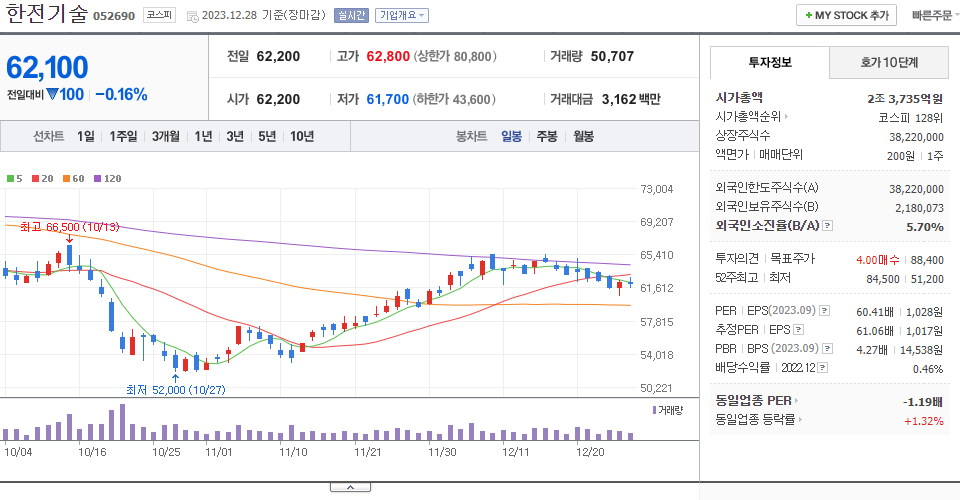The width and height of the screenshot is (960, 500).
Task: Select 월봉 candlestick chart
Action: tap(583, 136)
